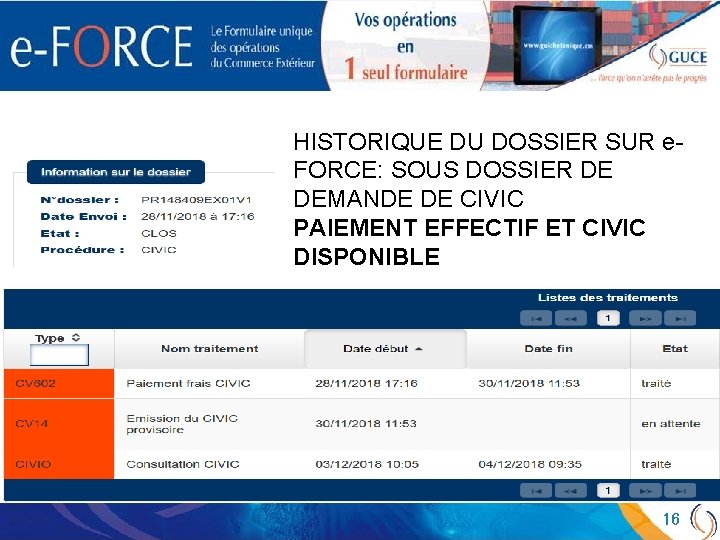Viewport: 720px width, 540px height.
Task: Go to previous page in top paginator
Action: 571,318
